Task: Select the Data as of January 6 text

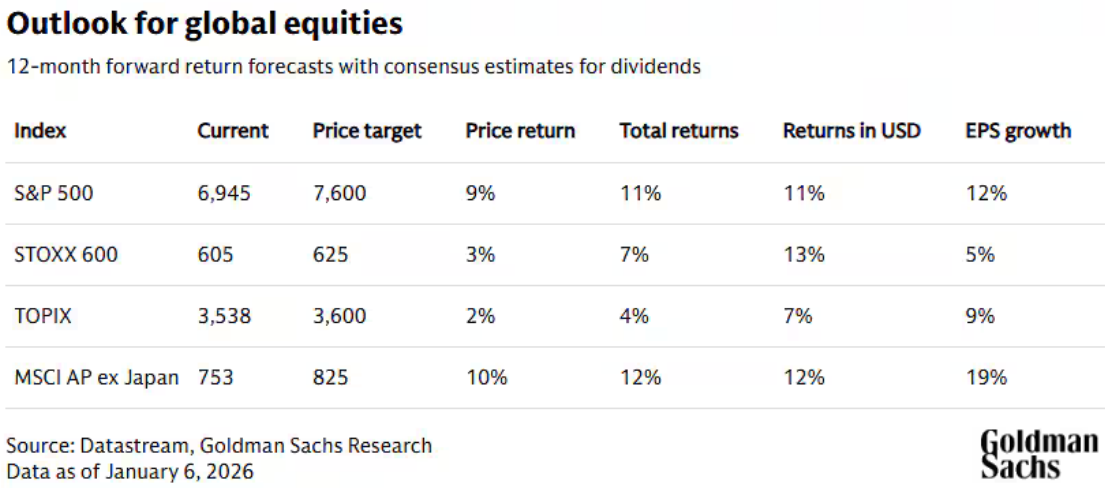Action: click(130, 471)
